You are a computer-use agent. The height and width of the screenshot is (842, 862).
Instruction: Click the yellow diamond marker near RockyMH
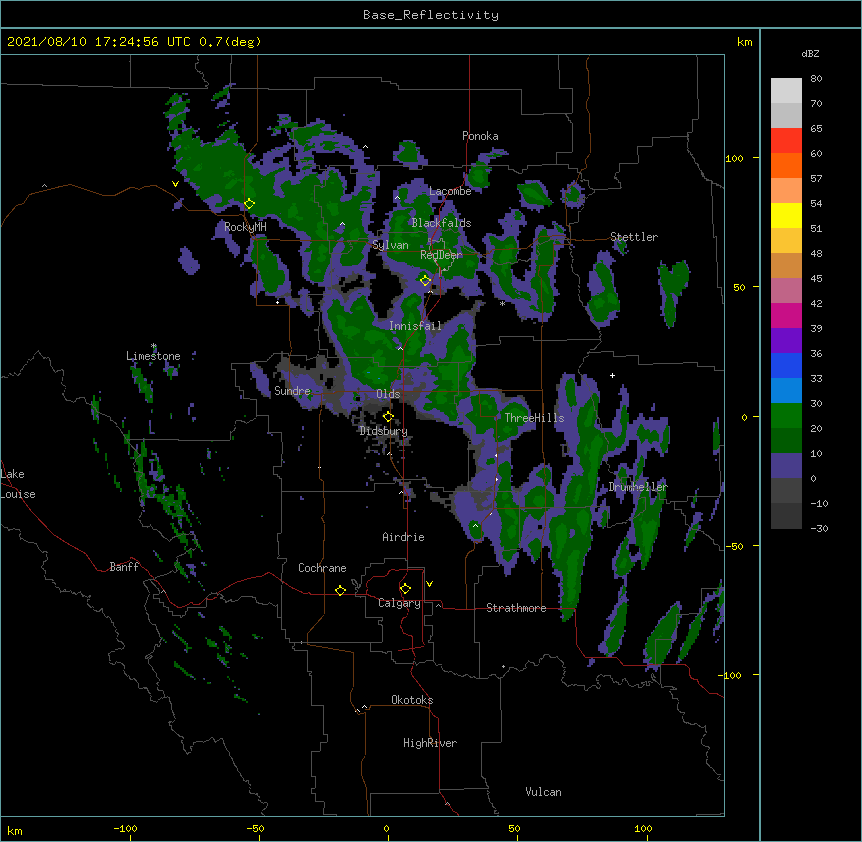[x=249, y=204]
